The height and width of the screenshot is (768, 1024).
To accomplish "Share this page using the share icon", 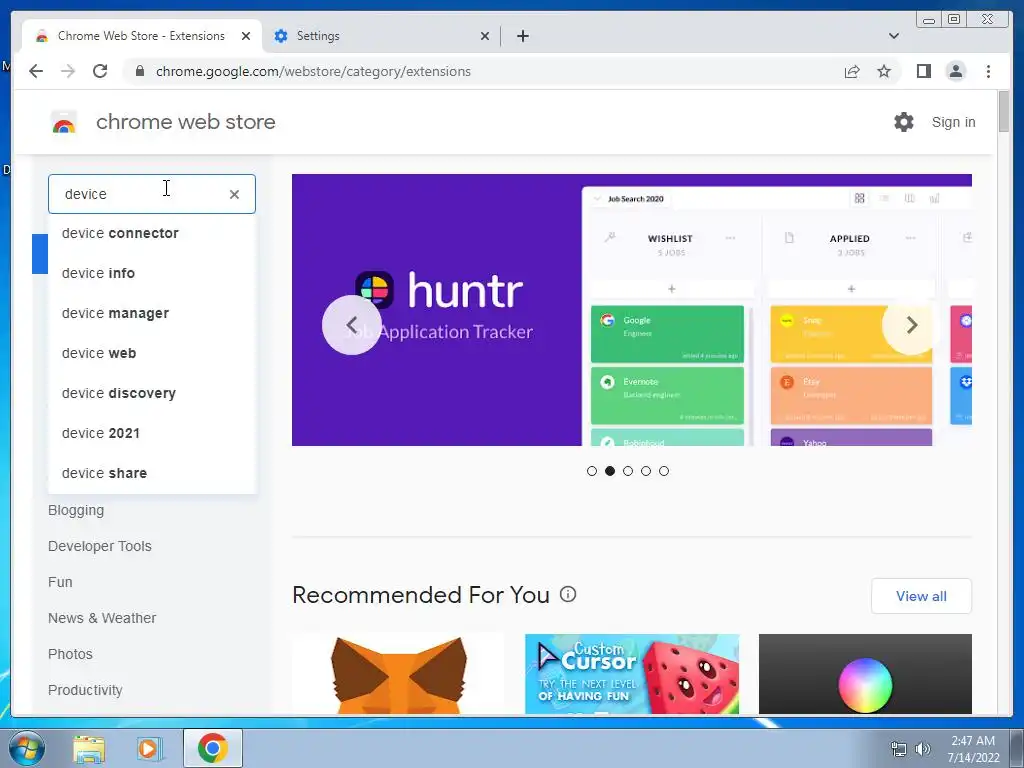I will click(x=852, y=71).
